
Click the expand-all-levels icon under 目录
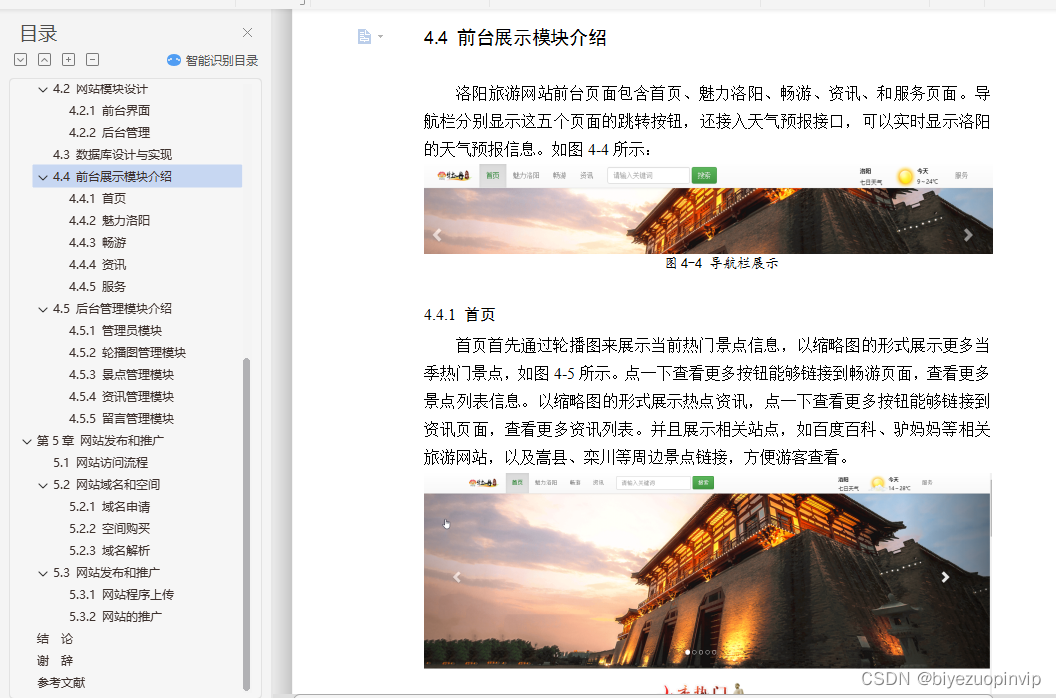[20, 59]
